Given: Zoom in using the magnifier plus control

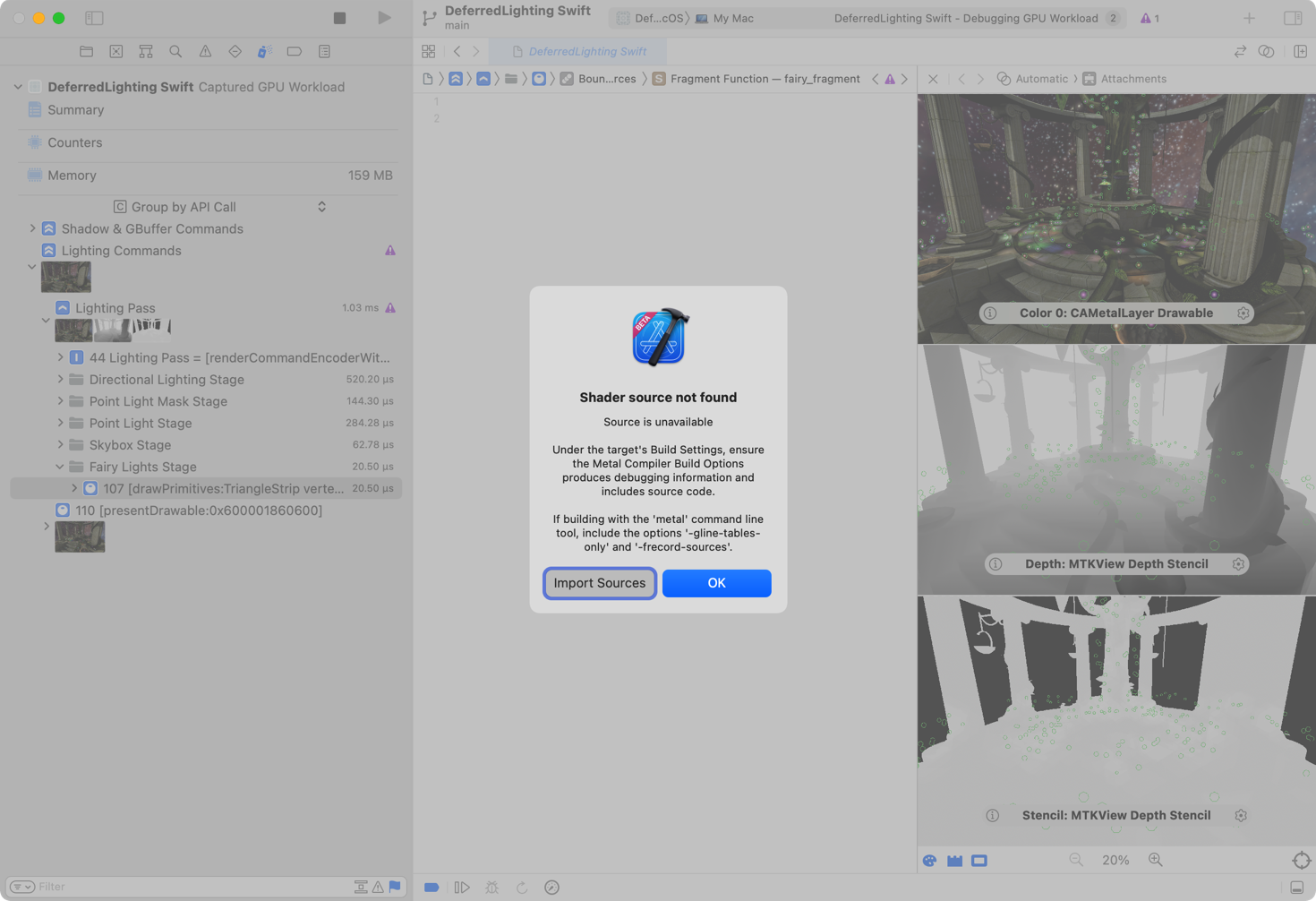Looking at the screenshot, I should 1155,860.
